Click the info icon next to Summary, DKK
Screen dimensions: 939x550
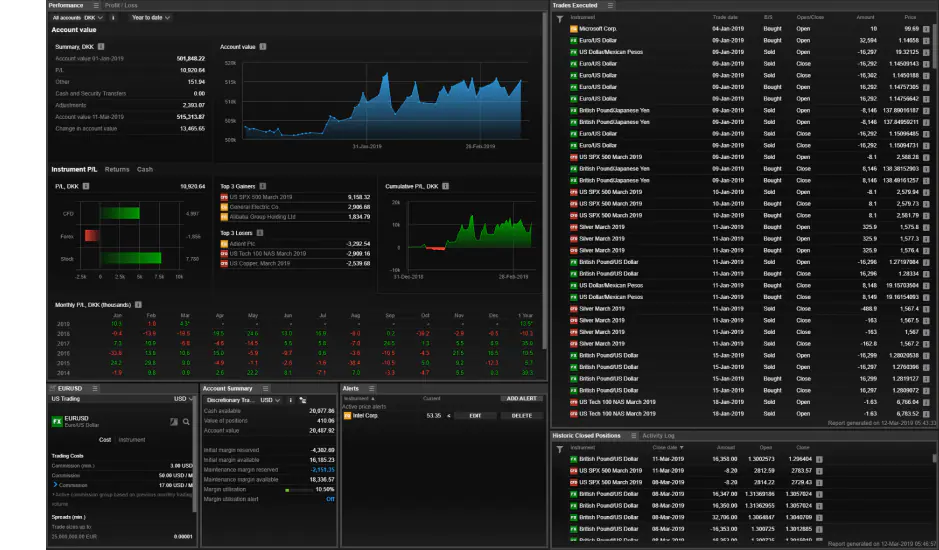click(x=101, y=47)
